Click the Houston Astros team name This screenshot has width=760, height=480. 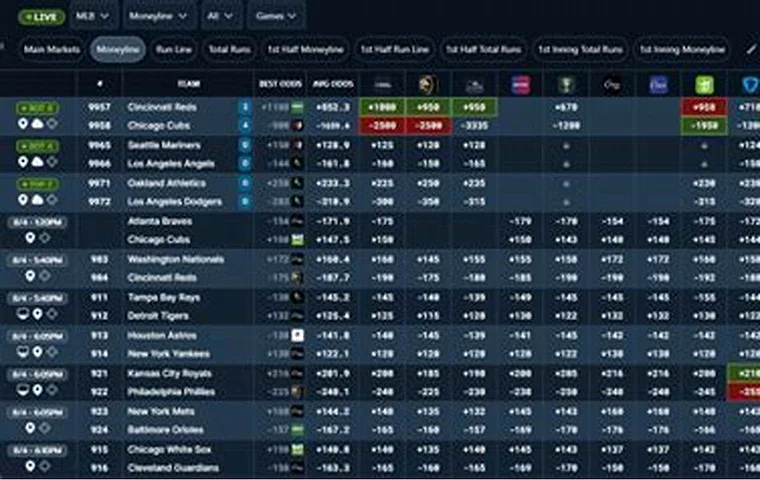pyautogui.click(x=162, y=335)
